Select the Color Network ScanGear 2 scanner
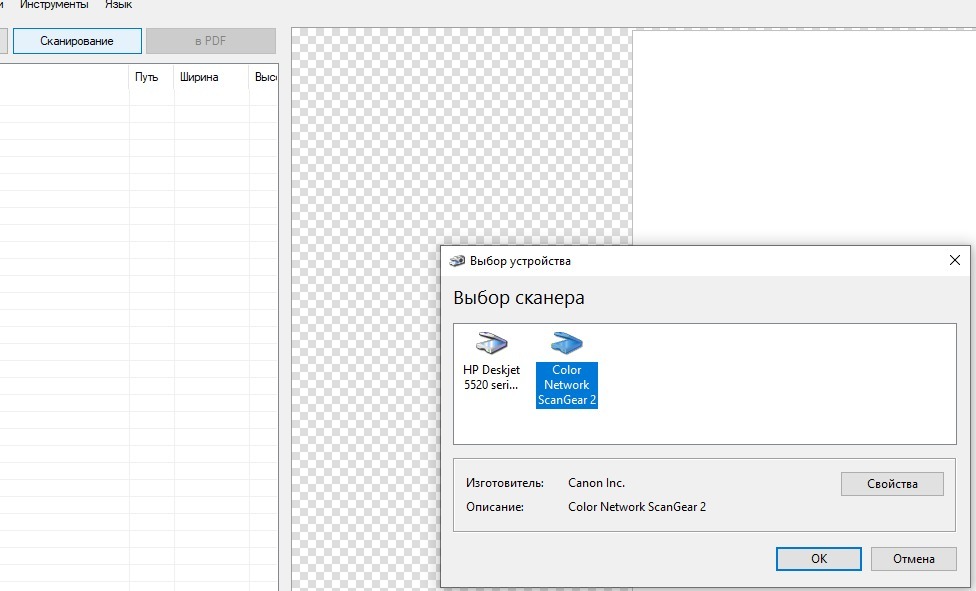The width and height of the screenshot is (976, 591). 566,369
